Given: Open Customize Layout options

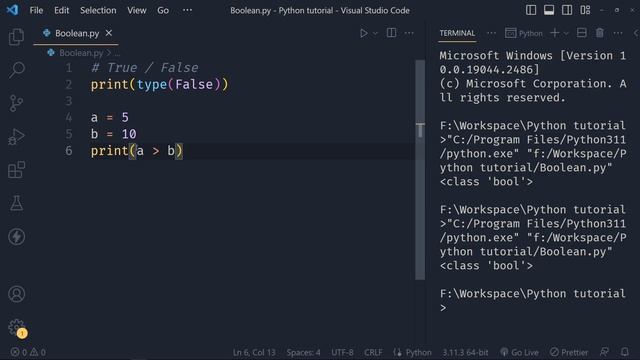Looking at the screenshot, I should pyautogui.click(x=585, y=10).
